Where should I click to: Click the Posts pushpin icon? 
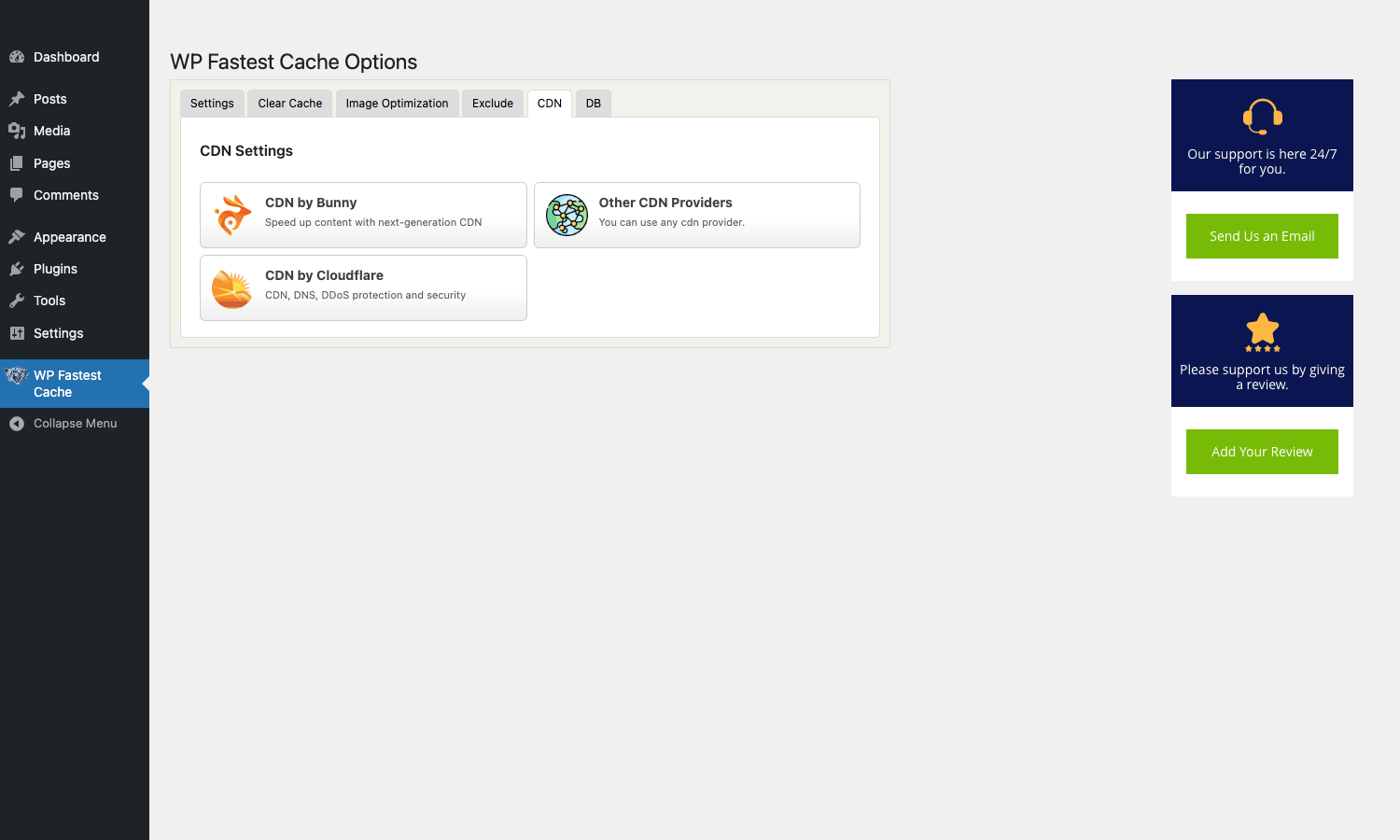pos(17,99)
